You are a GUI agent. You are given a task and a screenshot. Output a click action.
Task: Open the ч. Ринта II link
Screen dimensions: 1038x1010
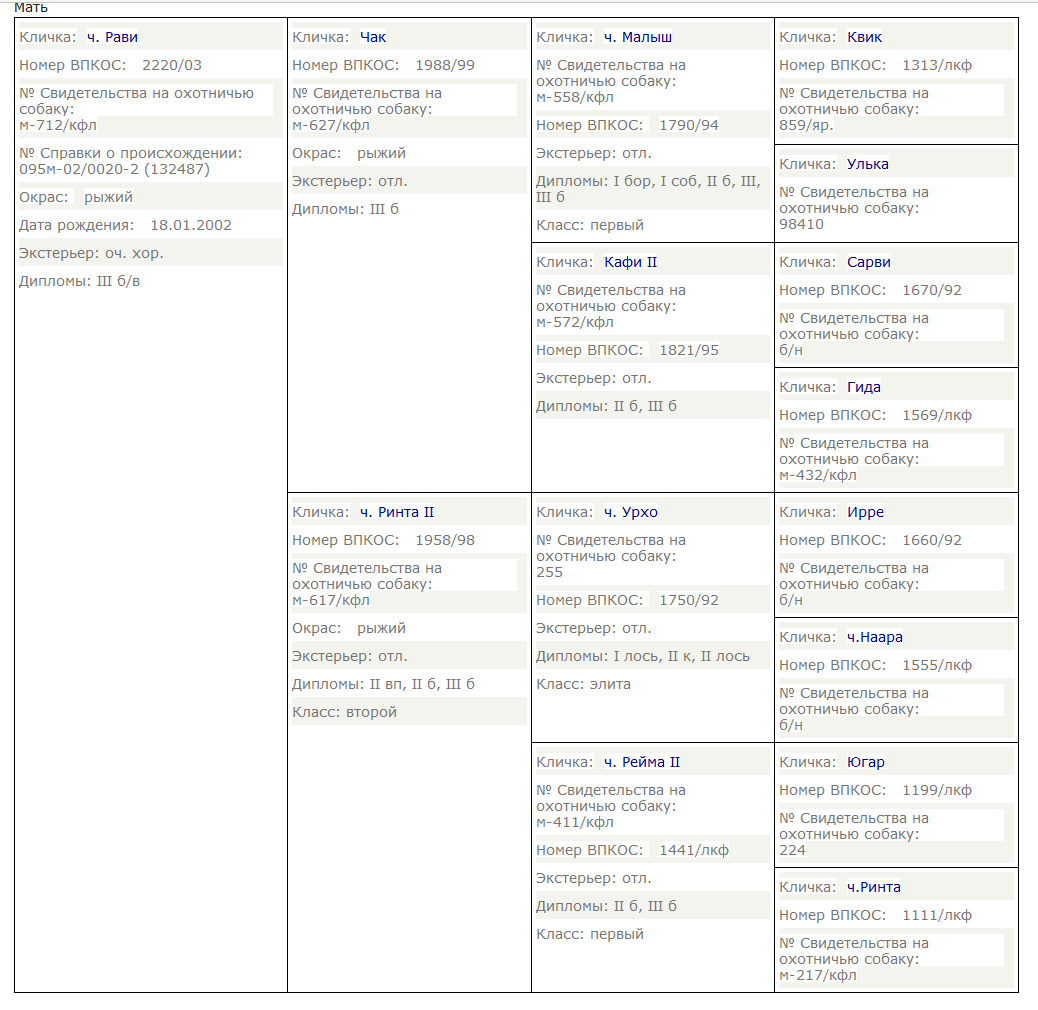click(397, 512)
